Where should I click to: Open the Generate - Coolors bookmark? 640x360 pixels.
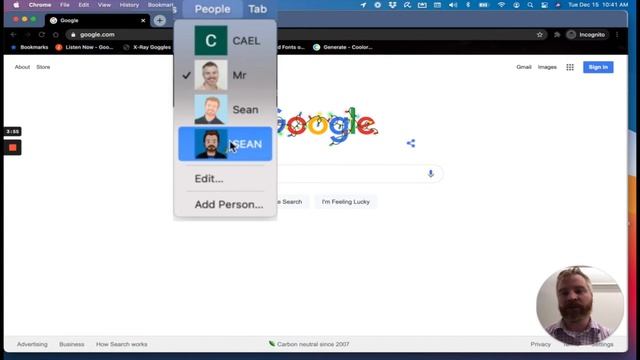[x=343, y=47]
